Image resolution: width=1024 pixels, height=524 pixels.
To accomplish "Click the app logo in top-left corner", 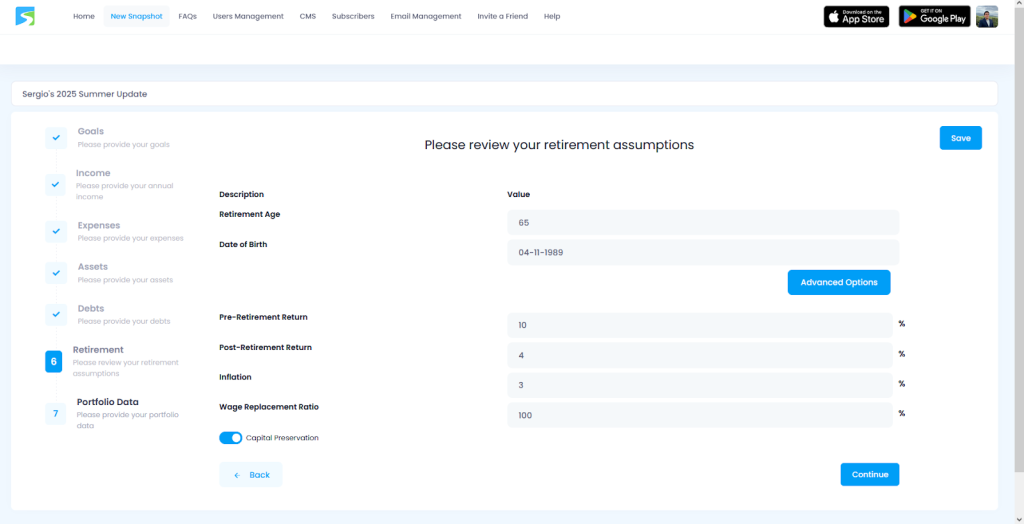I will click(x=25, y=16).
